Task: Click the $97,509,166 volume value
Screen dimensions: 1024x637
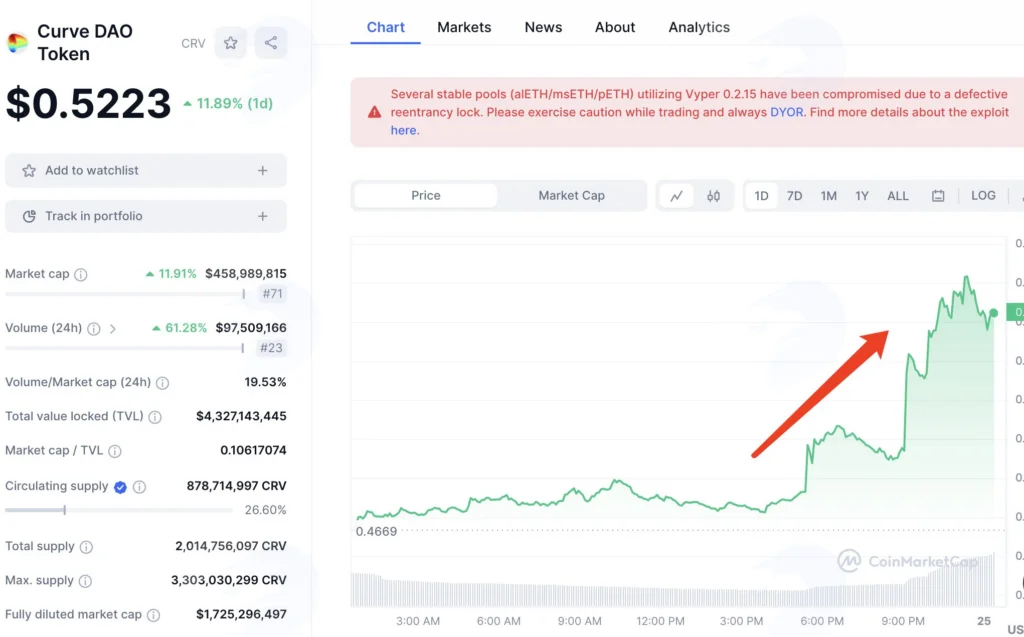Action: coord(251,328)
